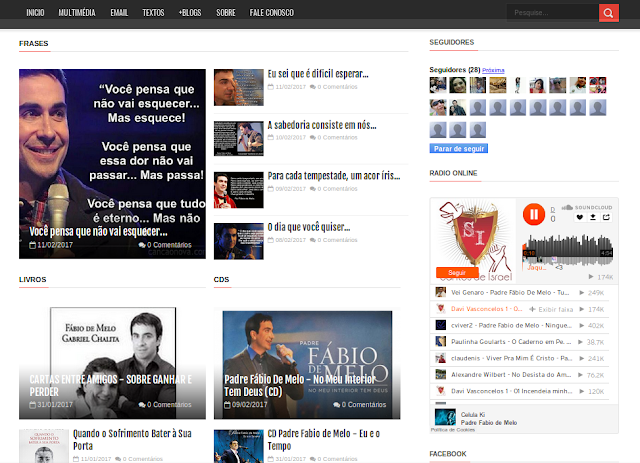Screen dimensions: 640x463
Task: Click 0 Comentários under A sabedoria consiste
Action: (333, 138)
